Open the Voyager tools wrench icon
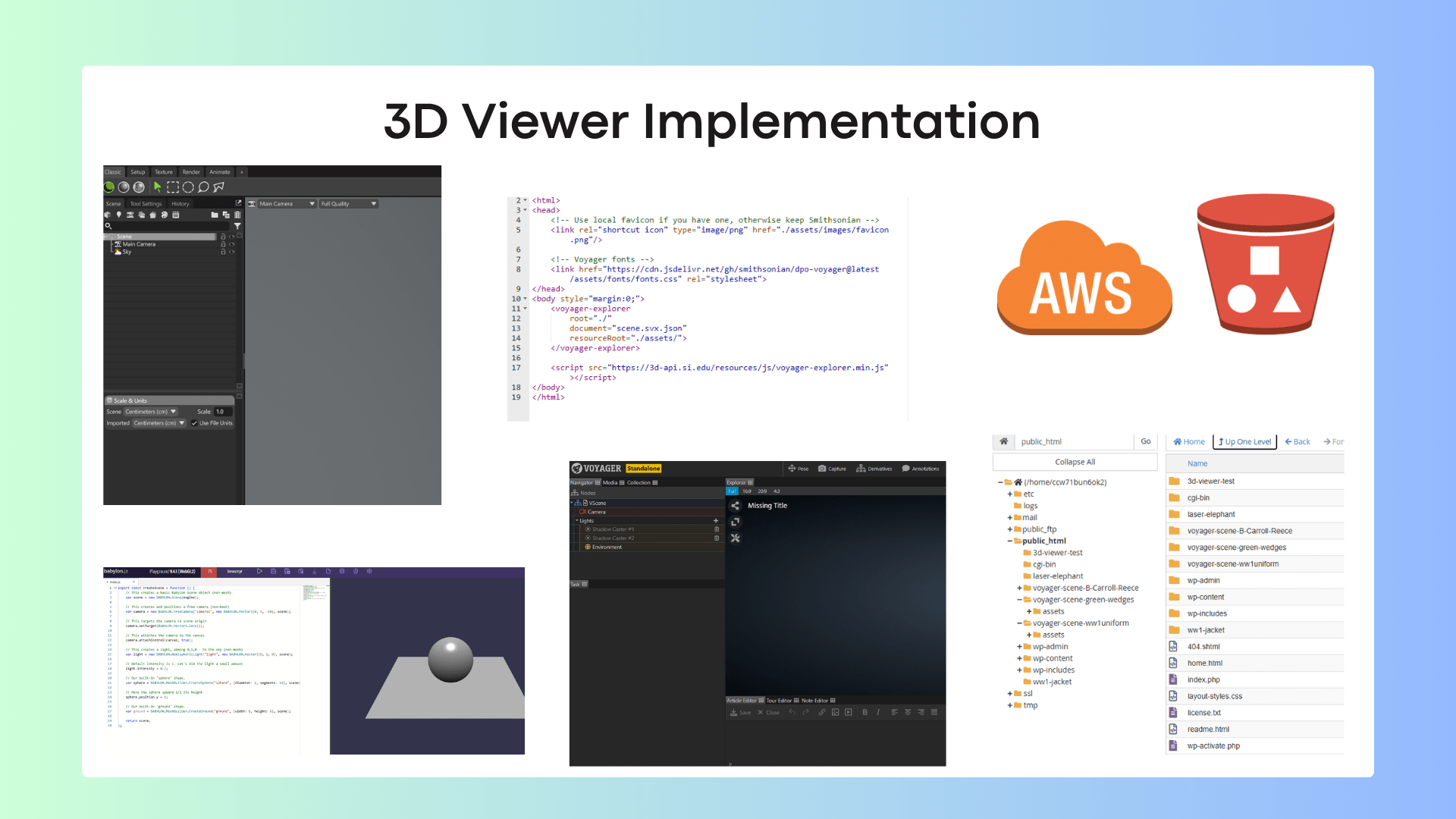Image resolution: width=1456 pixels, height=819 pixels. pyautogui.click(x=735, y=538)
